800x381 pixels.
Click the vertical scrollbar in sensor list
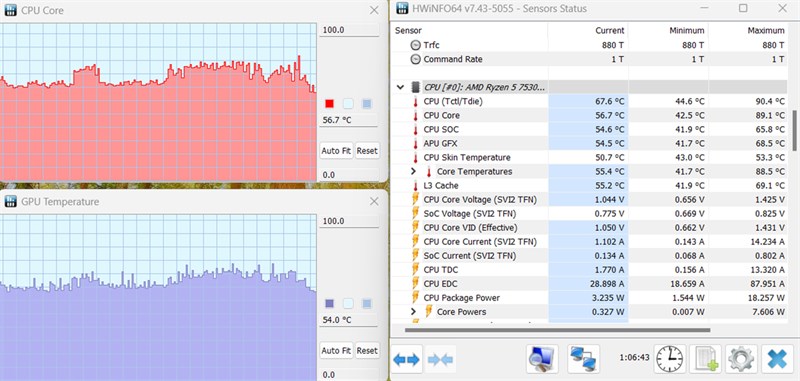(x=793, y=131)
